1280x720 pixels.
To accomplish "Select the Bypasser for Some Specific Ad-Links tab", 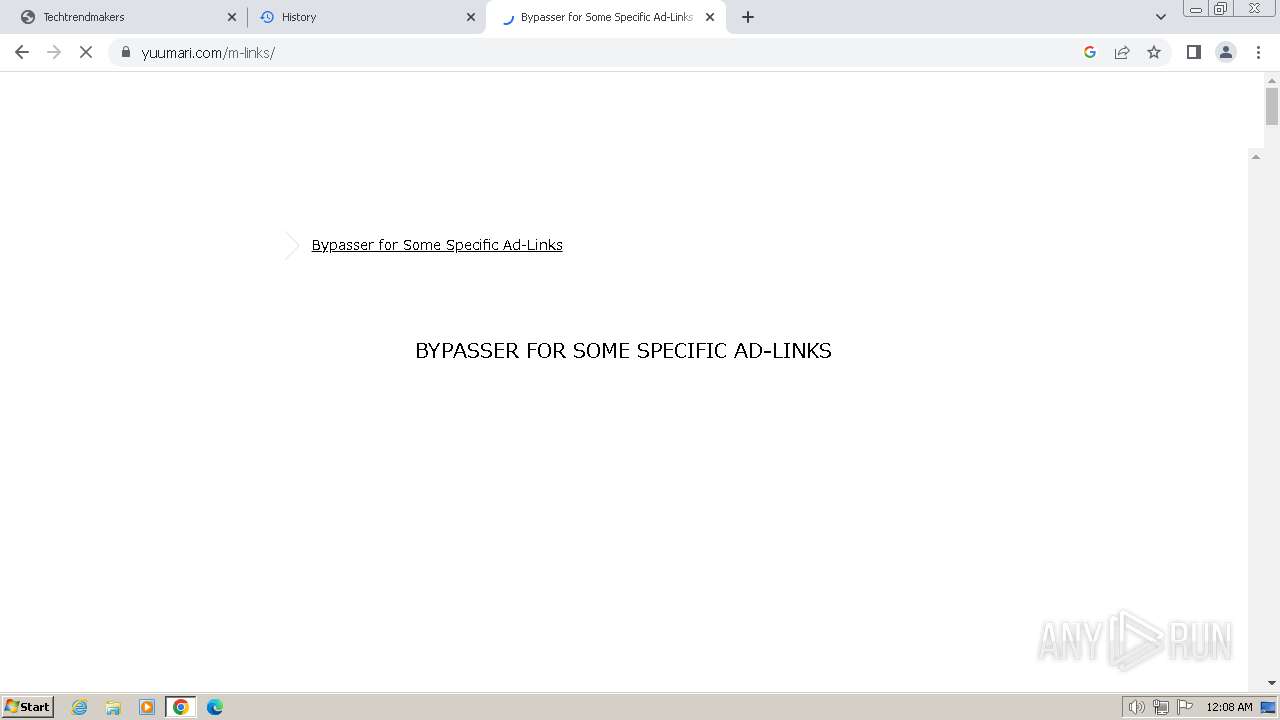I will pyautogui.click(x=605, y=17).
